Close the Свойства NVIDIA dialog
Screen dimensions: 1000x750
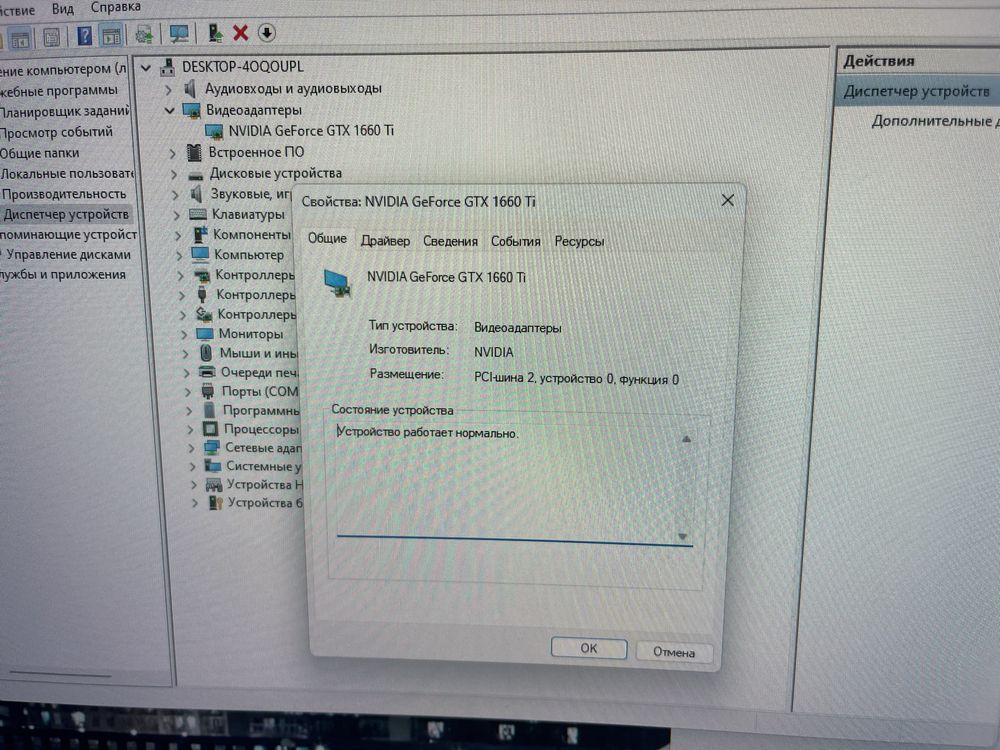pos(727,201)
